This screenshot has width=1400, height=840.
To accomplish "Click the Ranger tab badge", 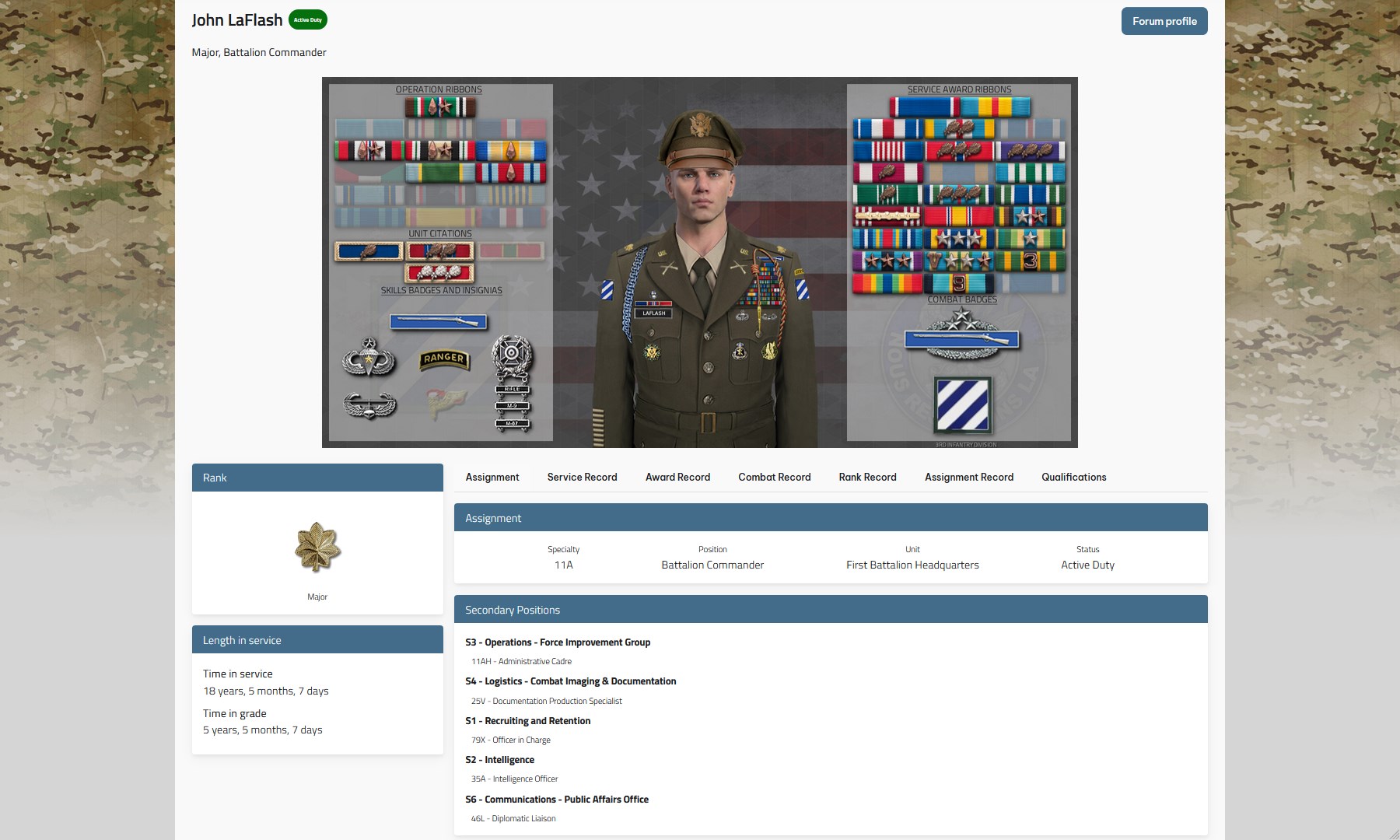I will [444, 359].
